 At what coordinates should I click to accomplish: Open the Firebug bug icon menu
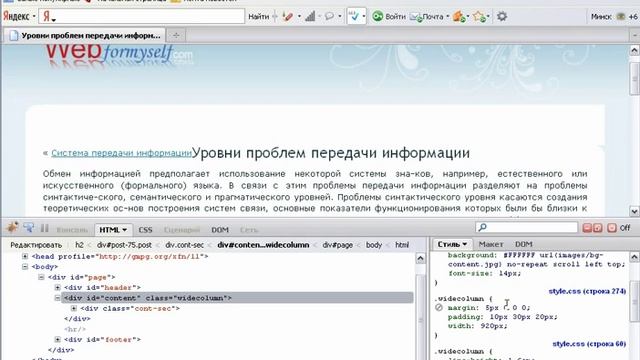point(12,227)
